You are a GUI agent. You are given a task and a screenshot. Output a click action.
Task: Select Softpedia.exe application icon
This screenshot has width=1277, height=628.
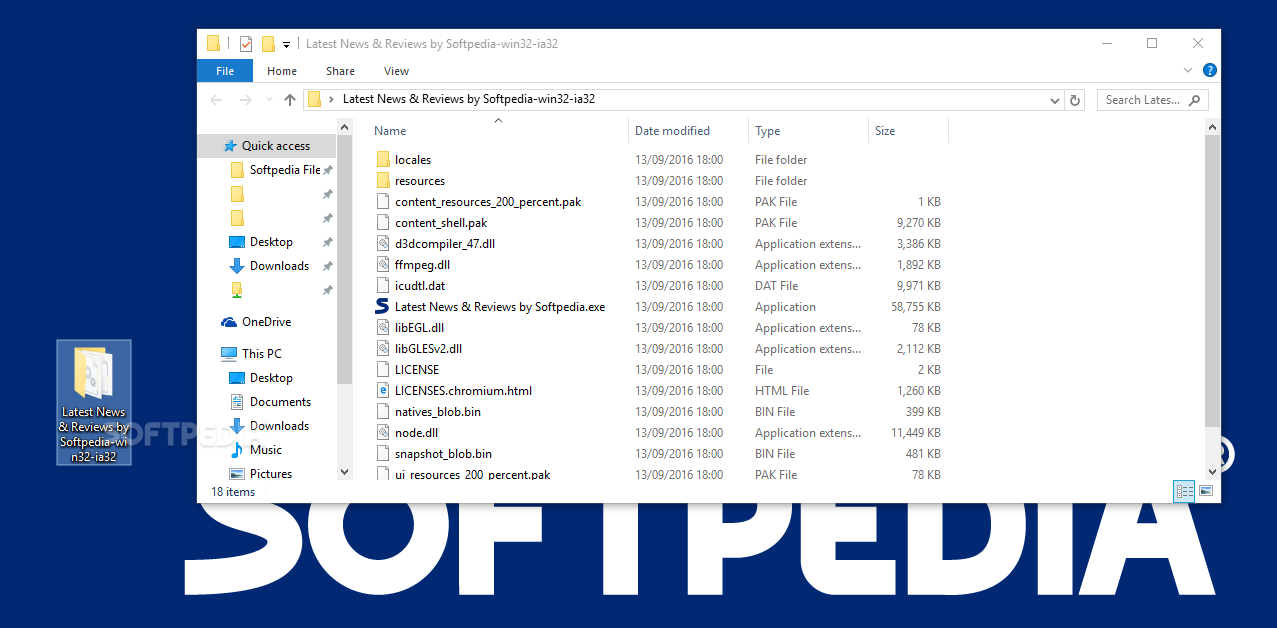coord(382,307)
